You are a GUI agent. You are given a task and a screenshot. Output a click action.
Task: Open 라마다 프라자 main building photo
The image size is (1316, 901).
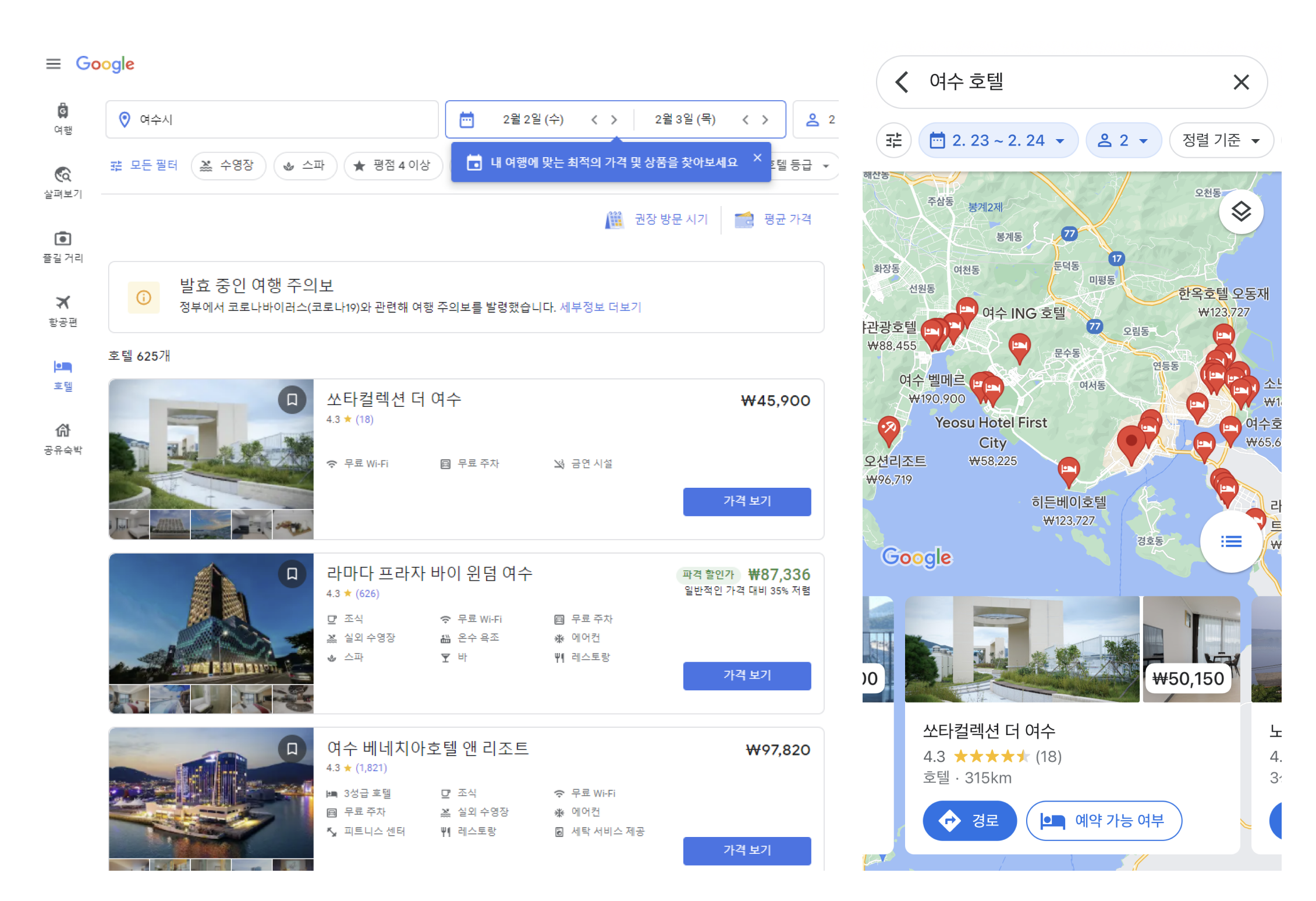point(211,618)
